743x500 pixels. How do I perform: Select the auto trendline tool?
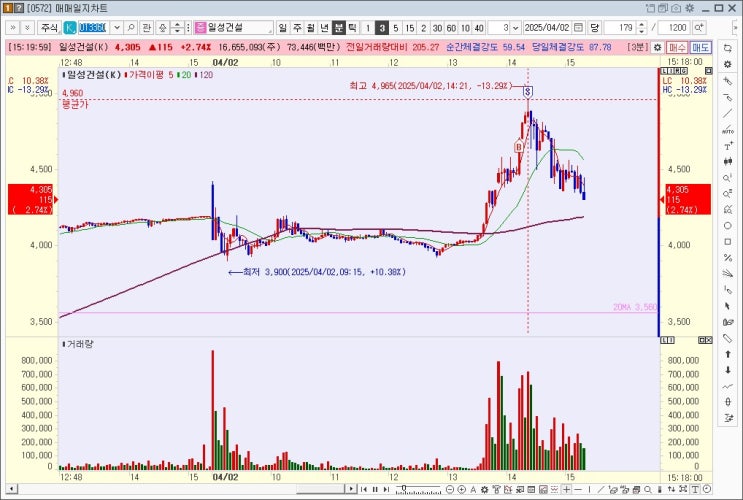728,130
